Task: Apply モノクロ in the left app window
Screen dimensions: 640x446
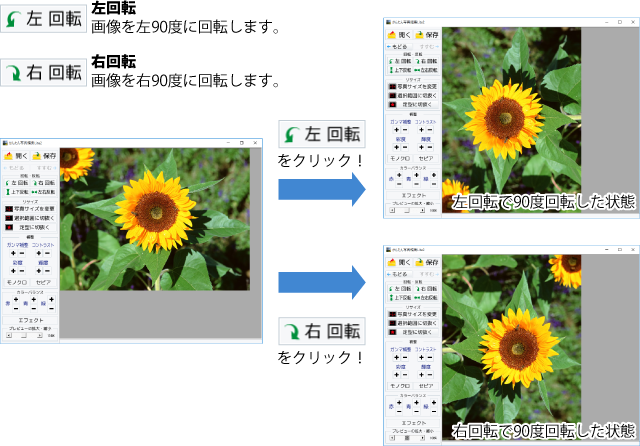Action: coord(18,283)
